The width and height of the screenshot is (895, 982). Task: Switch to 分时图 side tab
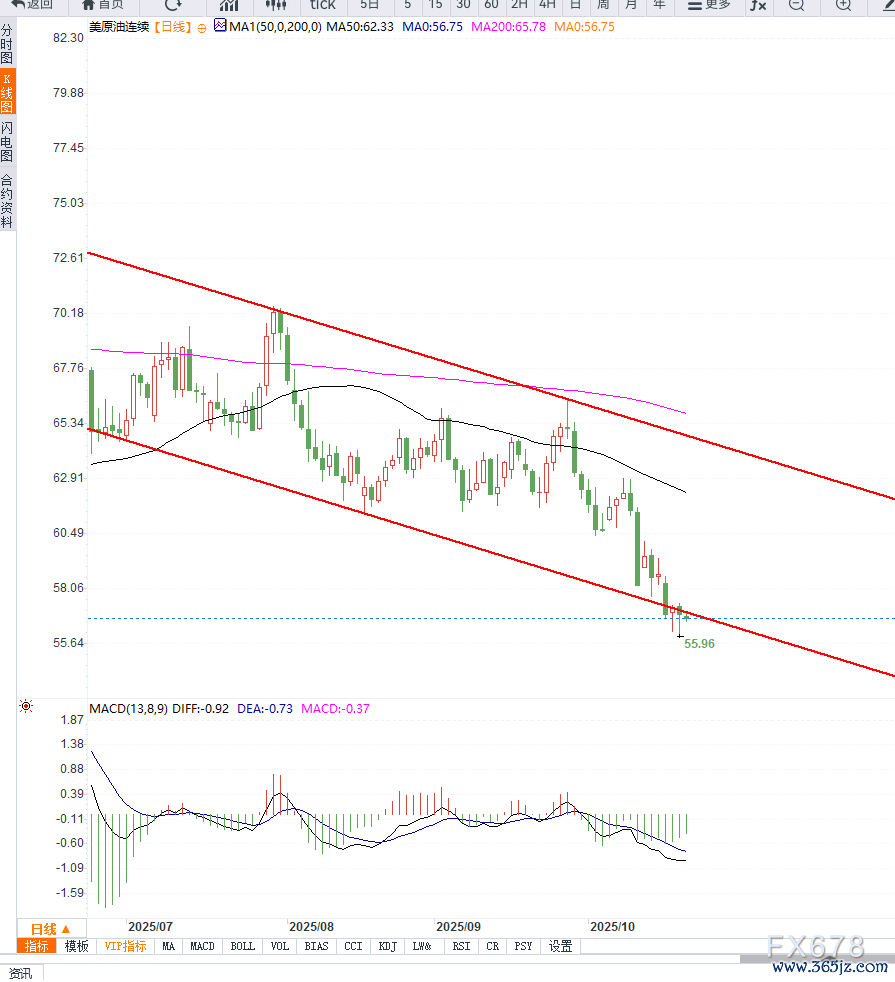(x=7, y=47)
